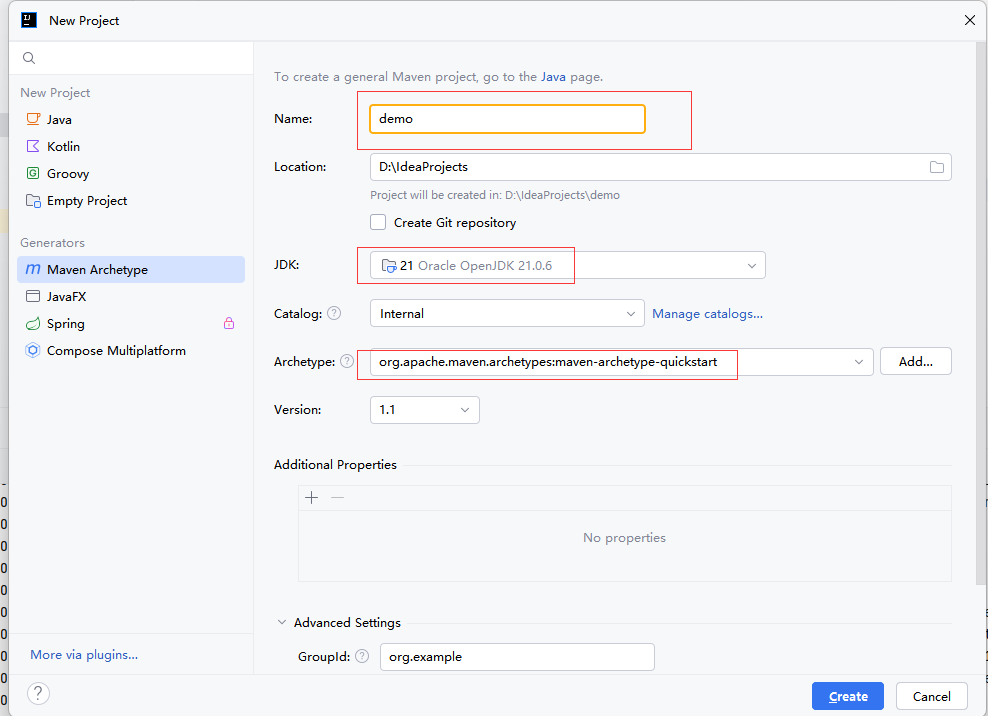The height and width of the screenshot is (716, 988).
Task: Click the Create button
Action: click(848, 696)
